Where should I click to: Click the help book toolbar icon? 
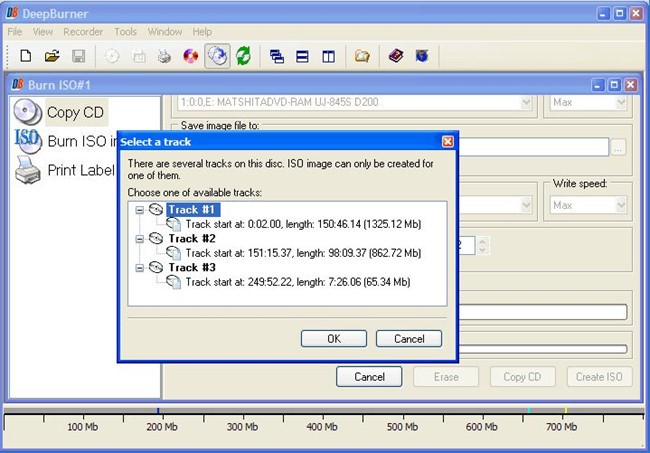click(395, 56)
